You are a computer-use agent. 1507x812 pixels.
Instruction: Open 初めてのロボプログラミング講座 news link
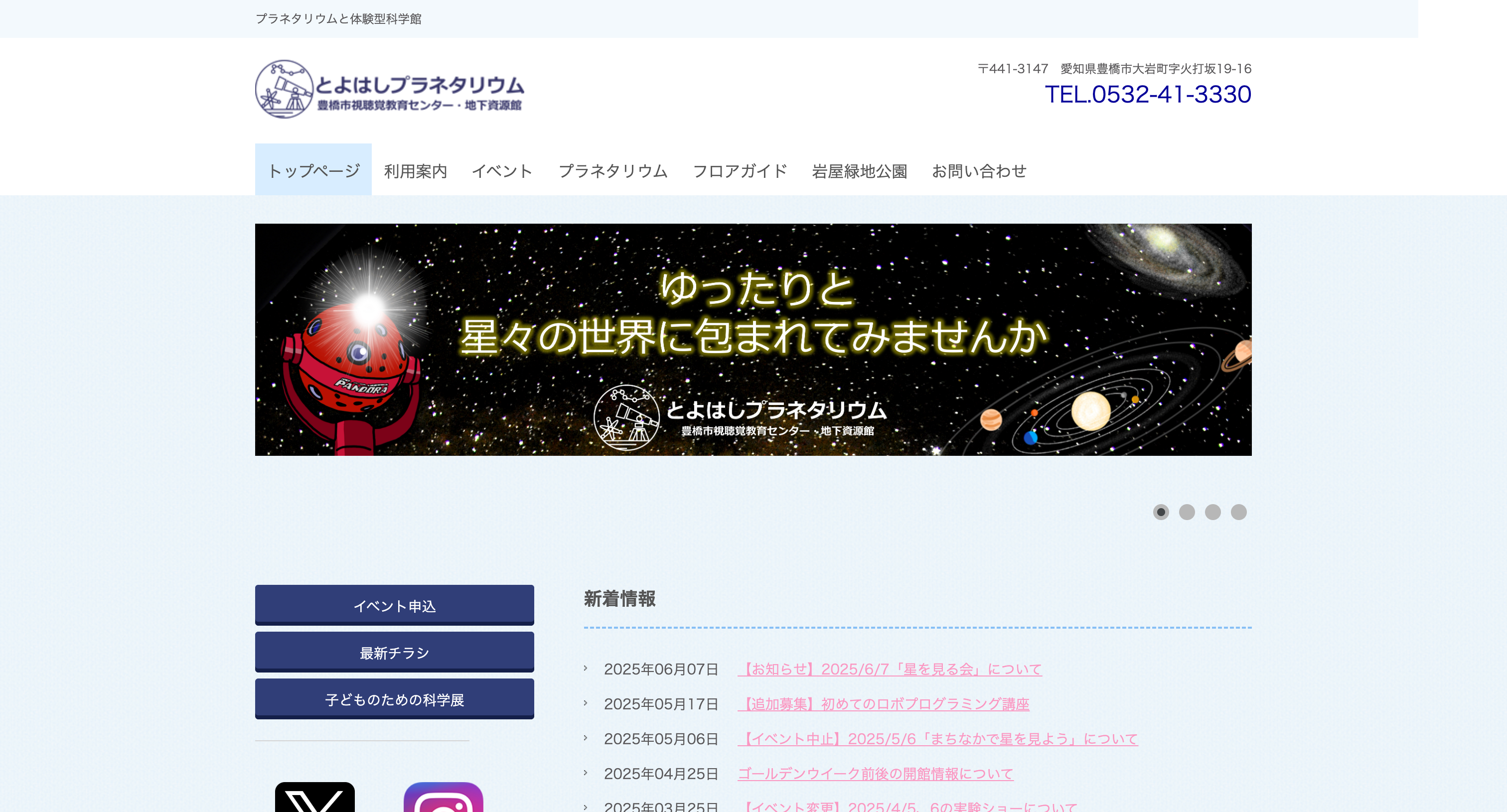(884, 704)
